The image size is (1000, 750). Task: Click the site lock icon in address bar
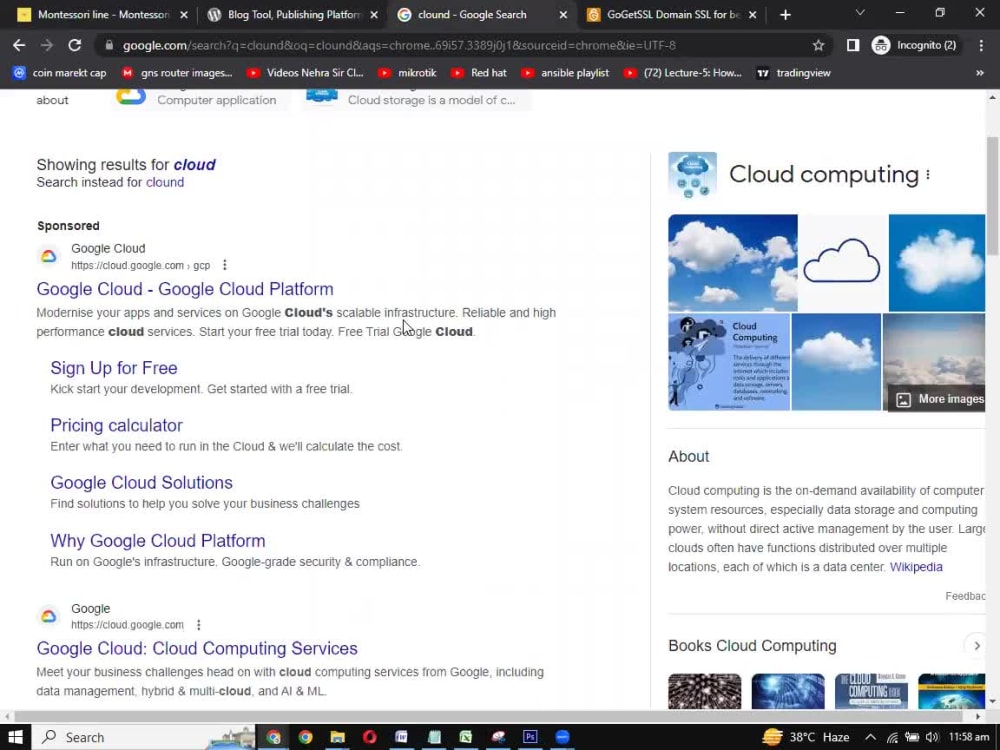(x=109, y=45)
